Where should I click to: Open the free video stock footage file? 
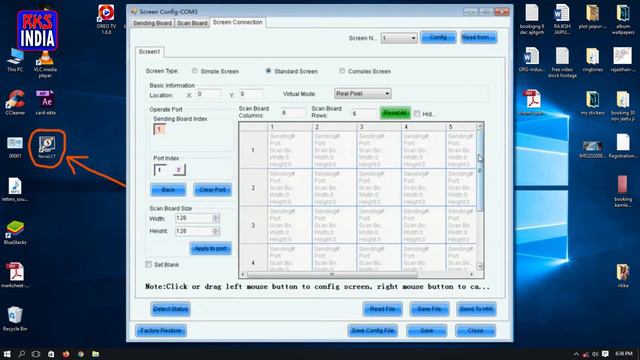point(562,62)
